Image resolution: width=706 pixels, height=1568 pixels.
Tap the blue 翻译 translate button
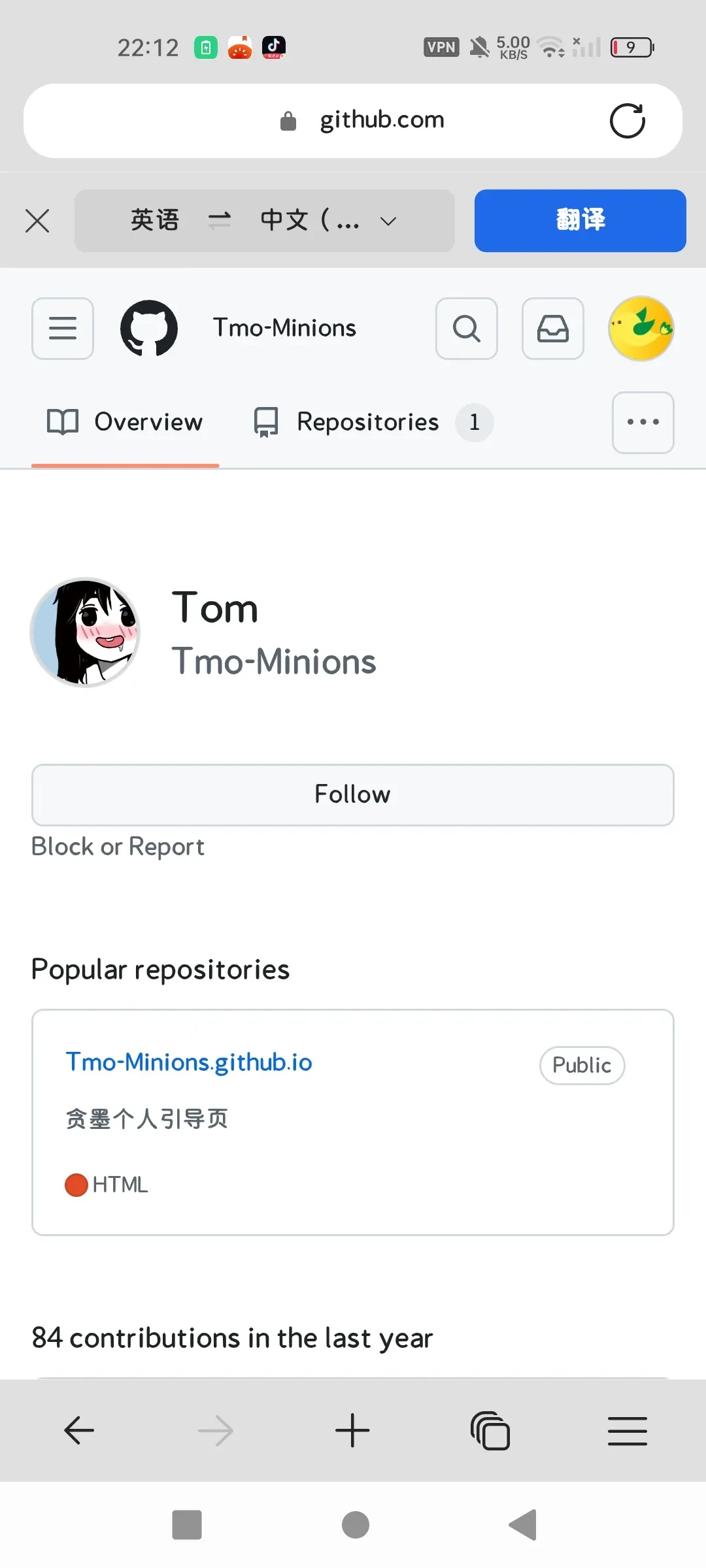(580, 220)
